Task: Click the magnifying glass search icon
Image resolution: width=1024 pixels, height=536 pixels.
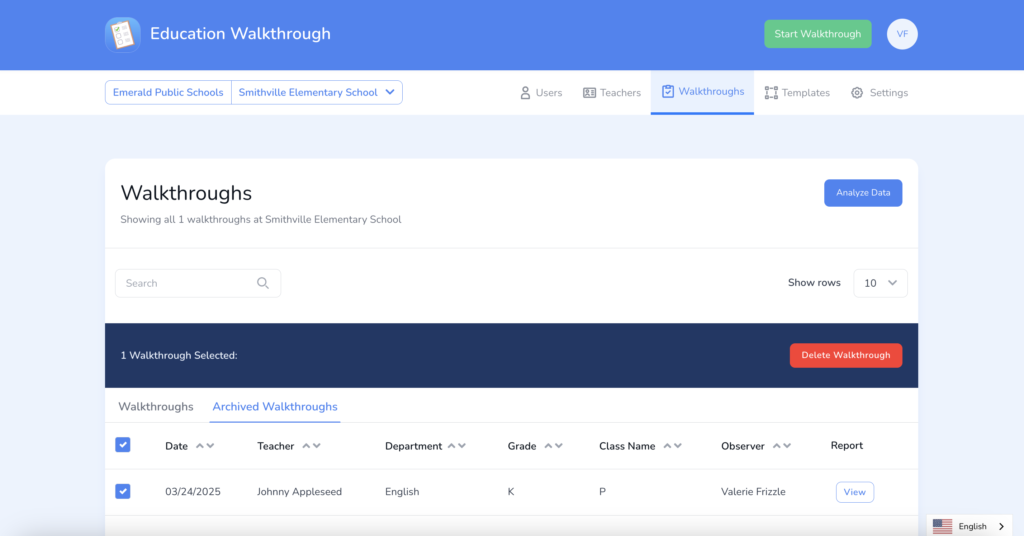Action: (263, 283)
